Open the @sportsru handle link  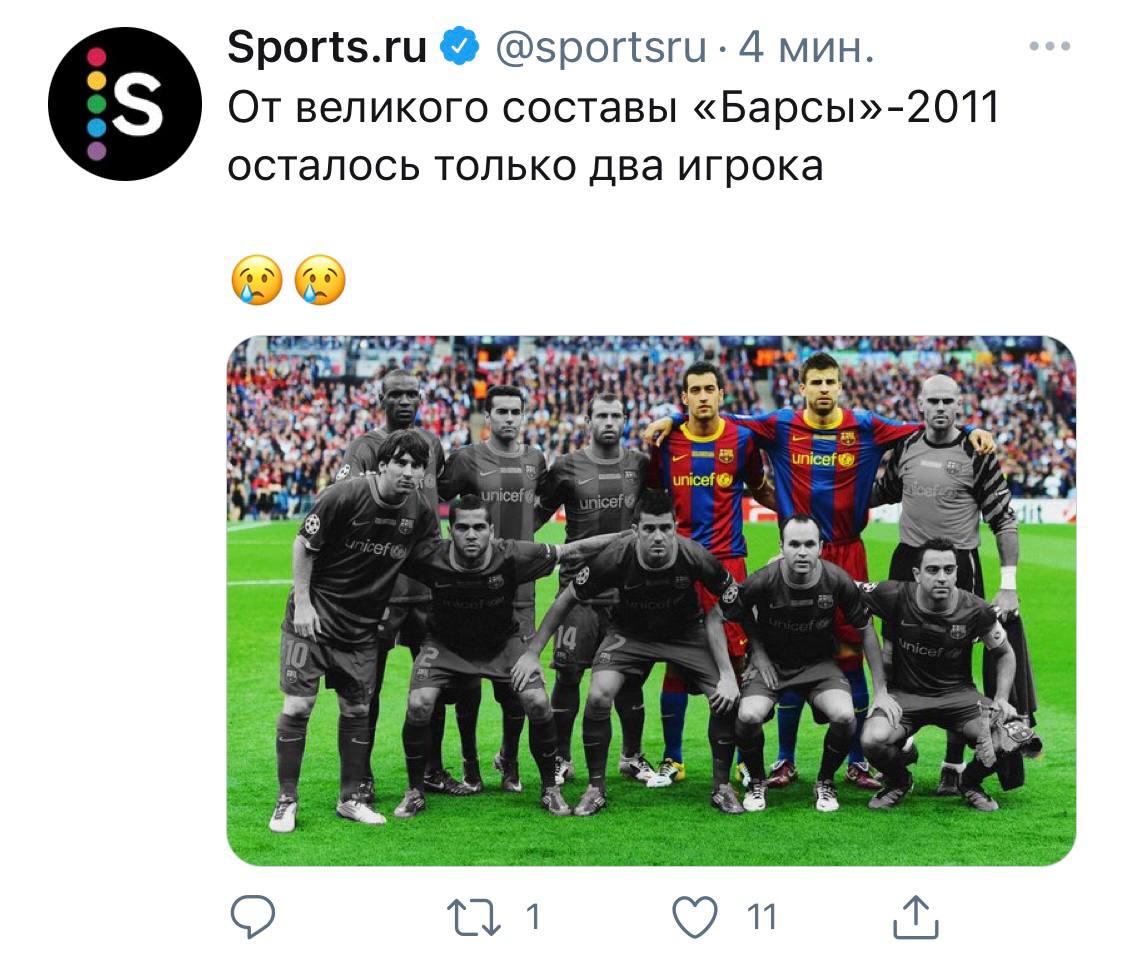coord(601,48)
